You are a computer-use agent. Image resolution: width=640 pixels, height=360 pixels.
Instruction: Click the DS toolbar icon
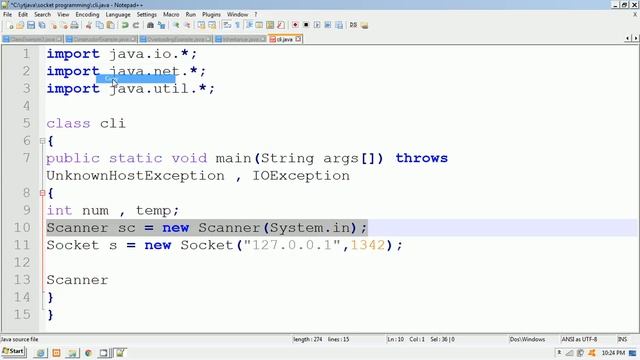coord(353,25)
